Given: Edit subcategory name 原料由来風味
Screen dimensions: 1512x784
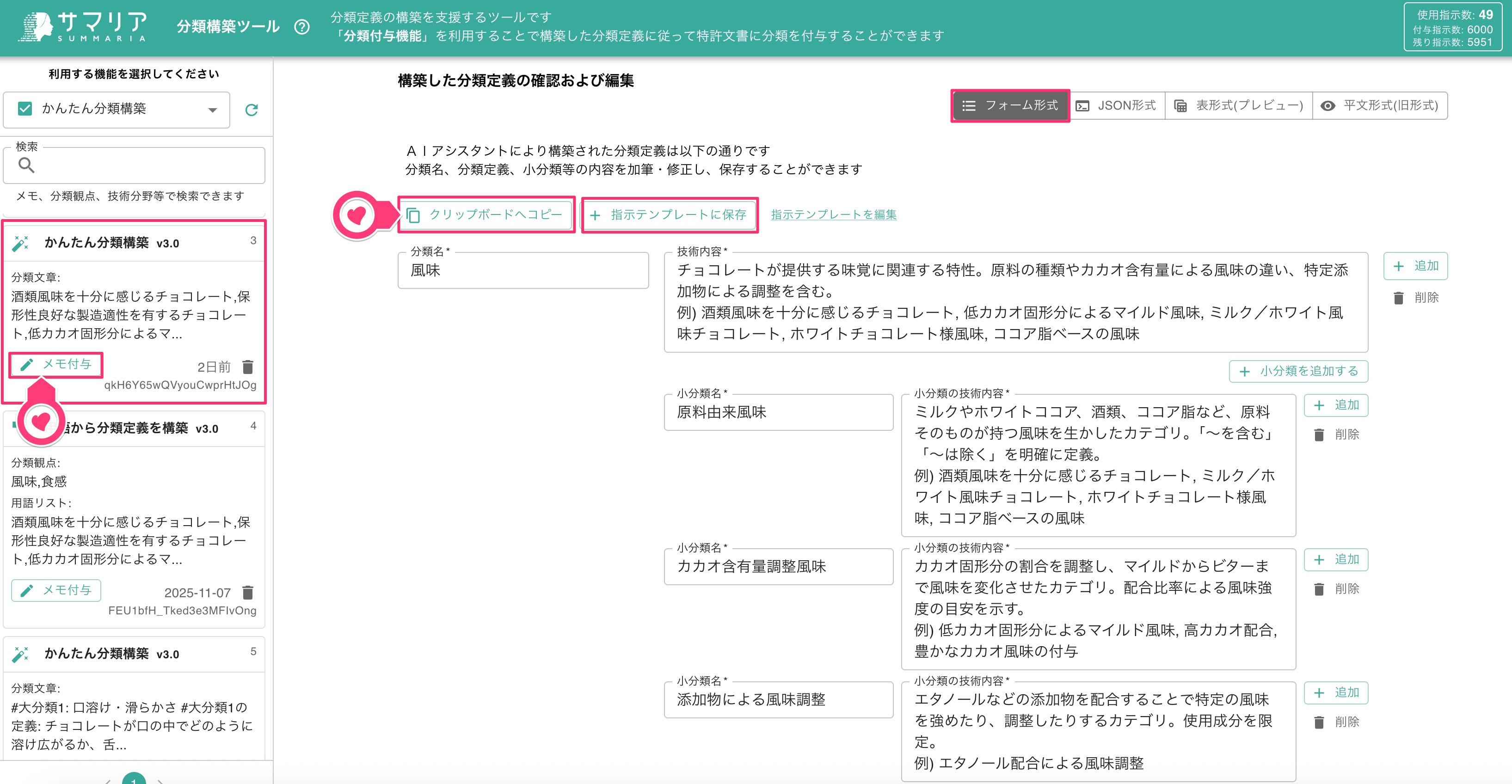Looking at the screenshot, I should [778, 412].
